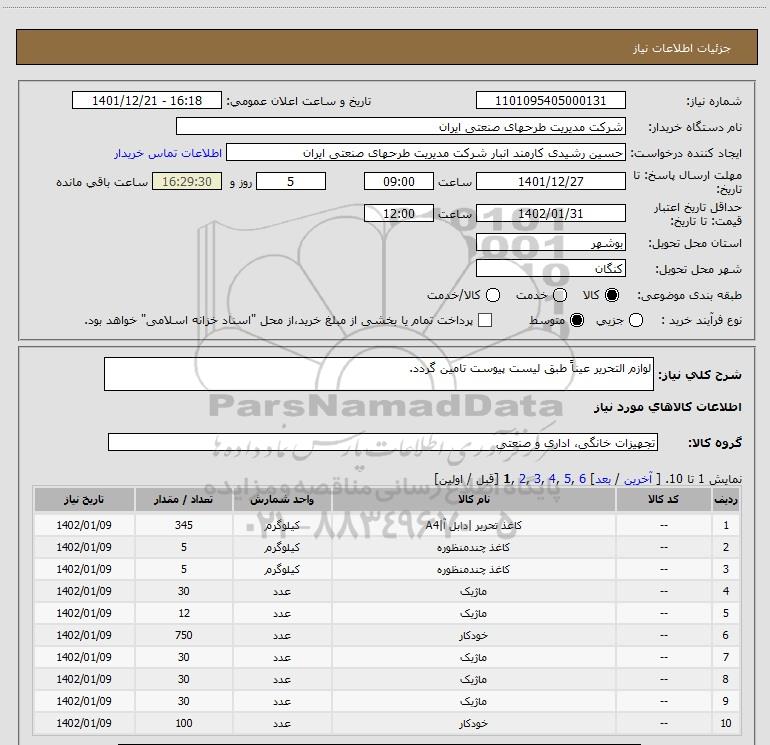
Task: Open the بعد next page link
Action: coord(603,479)
